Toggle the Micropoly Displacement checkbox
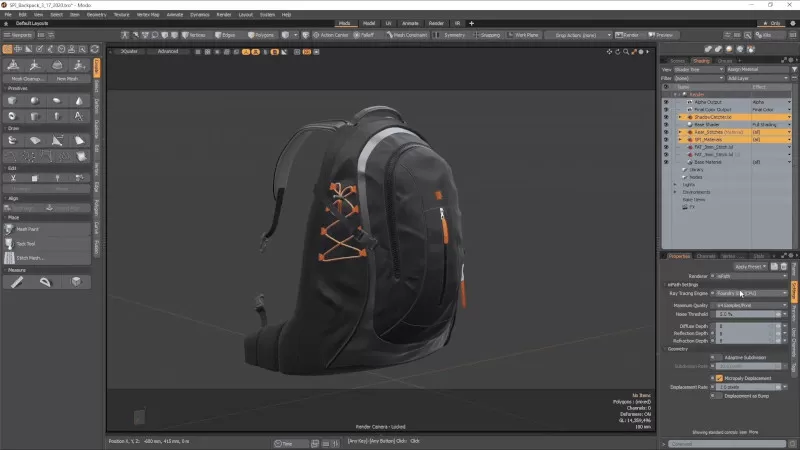 click(x=719, y=378)
